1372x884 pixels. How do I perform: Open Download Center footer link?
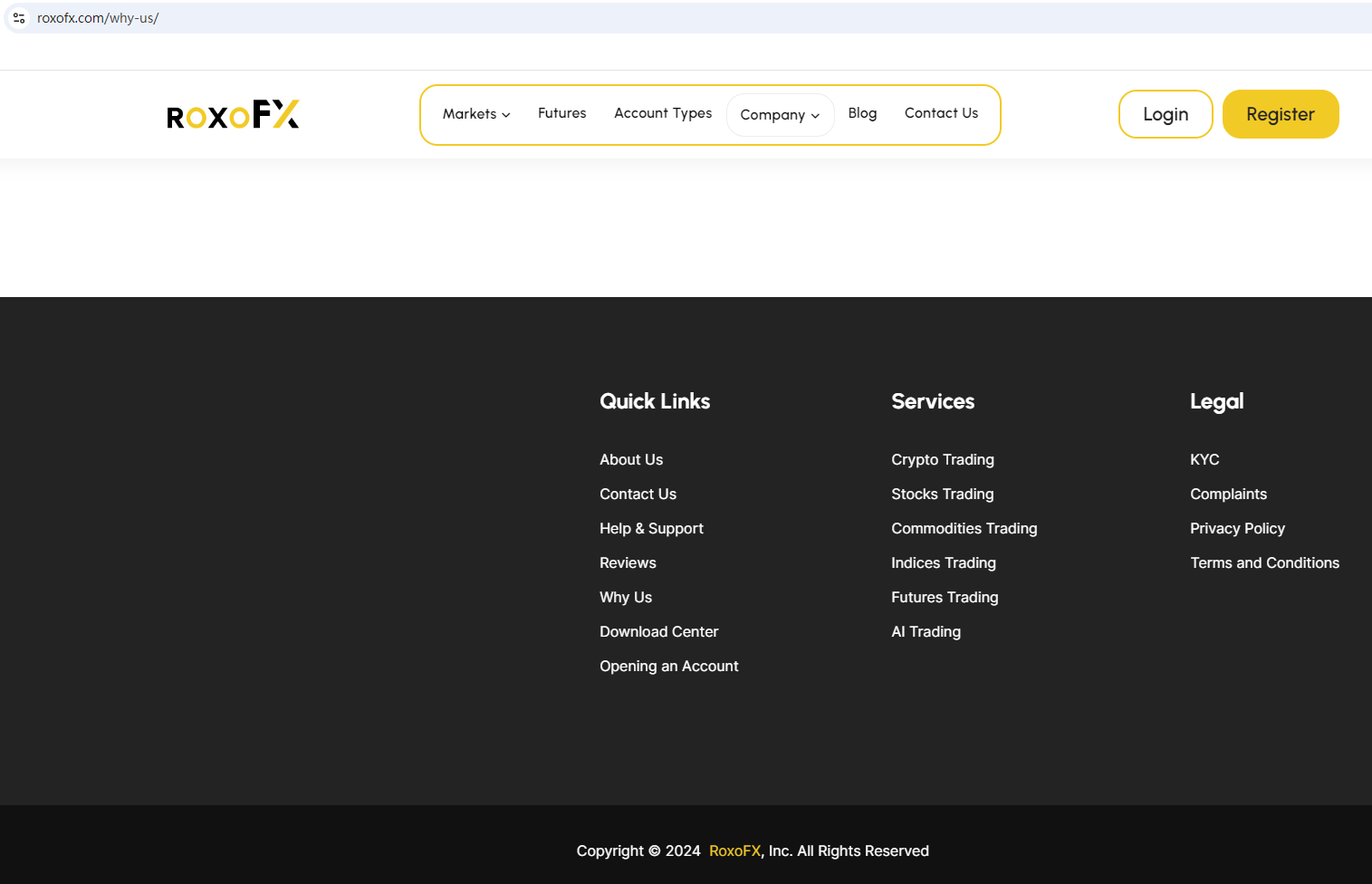658,632
